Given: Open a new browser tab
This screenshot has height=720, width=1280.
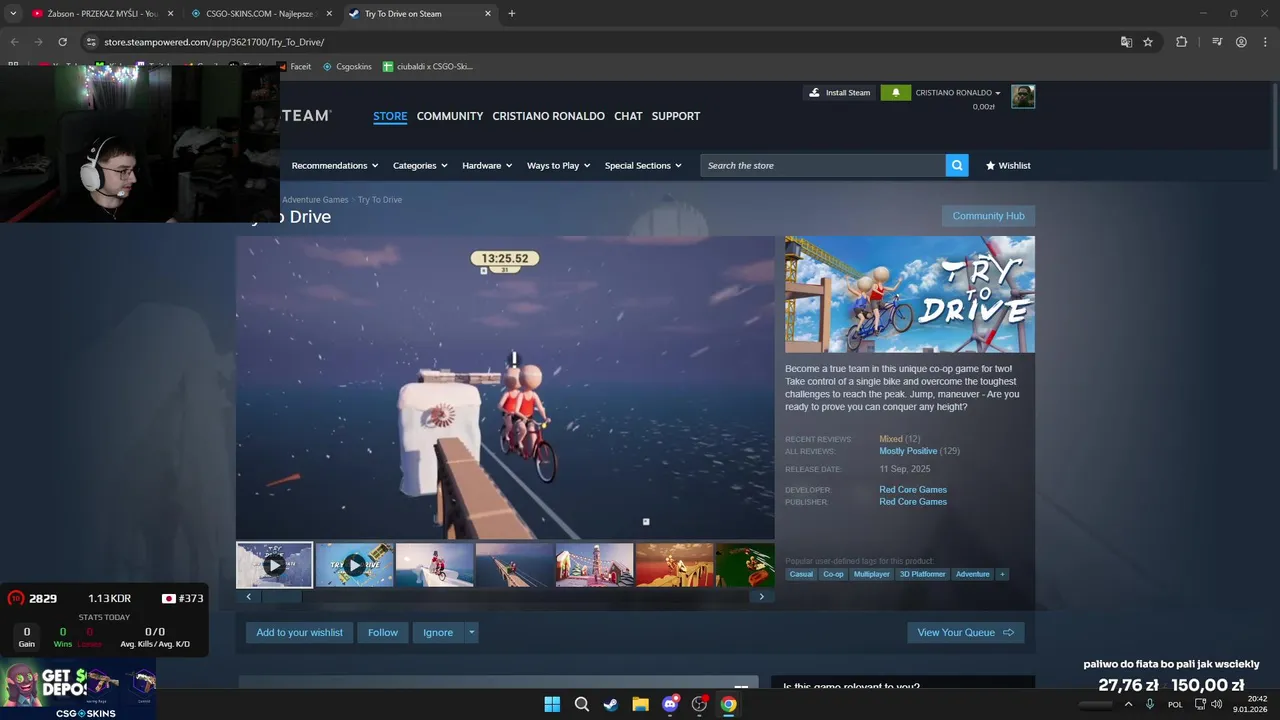Looking at the screenshot, I should (x=511, y=14).
